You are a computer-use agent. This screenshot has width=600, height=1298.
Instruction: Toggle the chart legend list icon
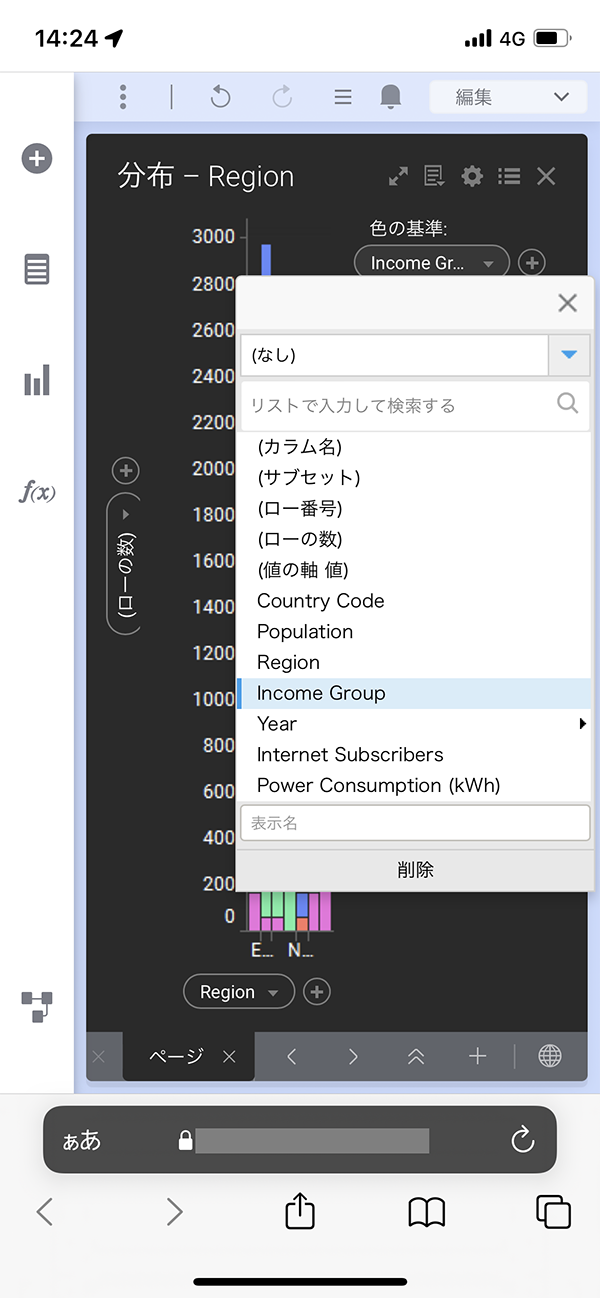coord(509,177)
